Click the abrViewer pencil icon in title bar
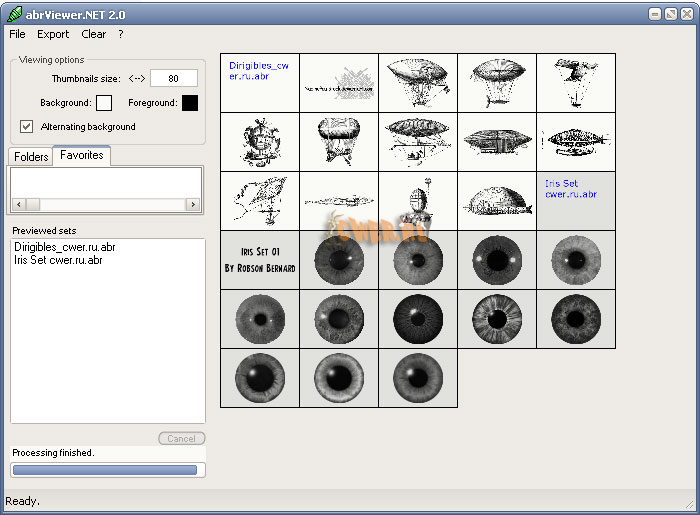This screenshot has width=700, height=515. pyautogui.click(x=14, y=13)
